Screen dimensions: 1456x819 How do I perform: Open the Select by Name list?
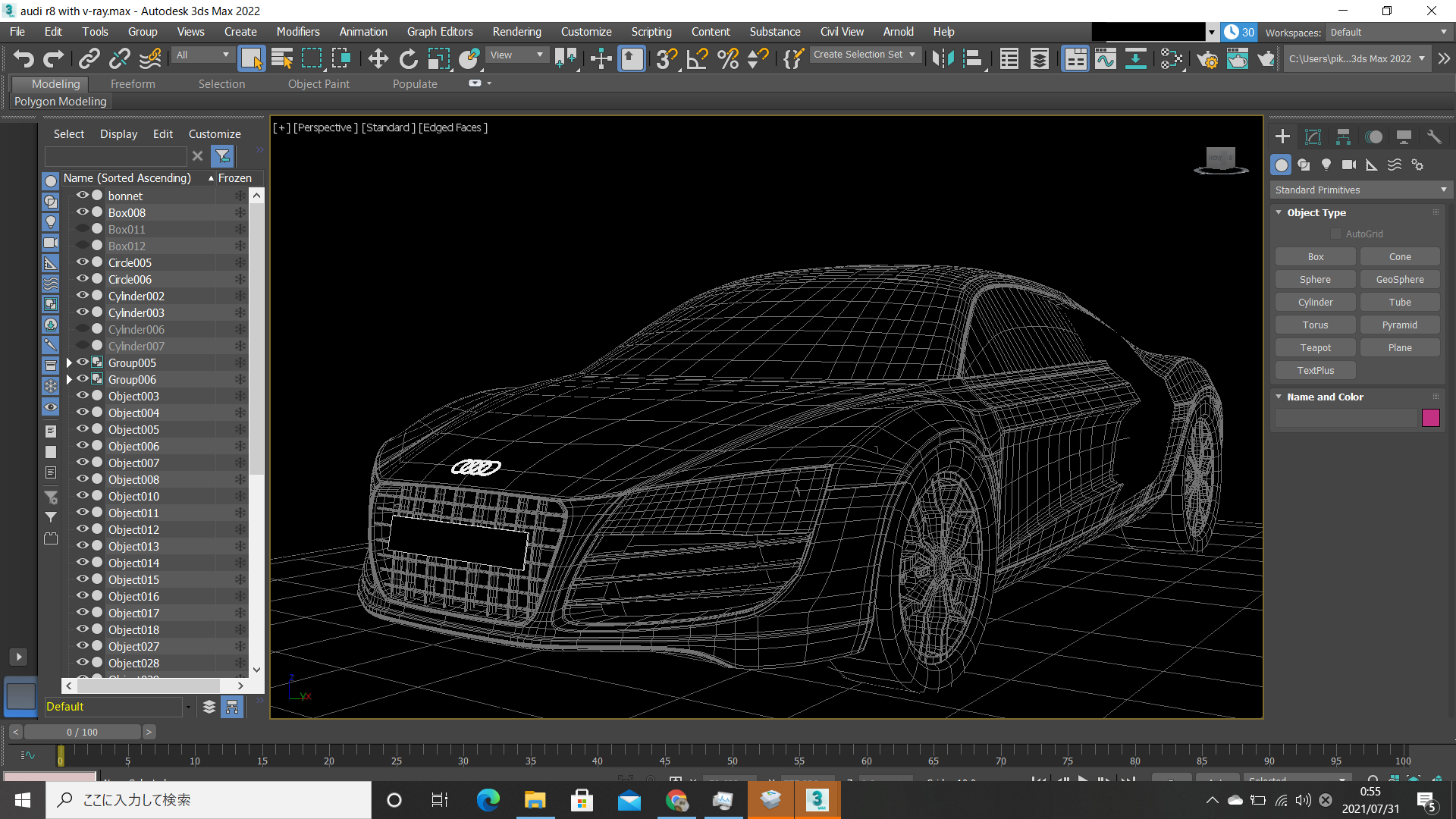[x=282, y=58]
